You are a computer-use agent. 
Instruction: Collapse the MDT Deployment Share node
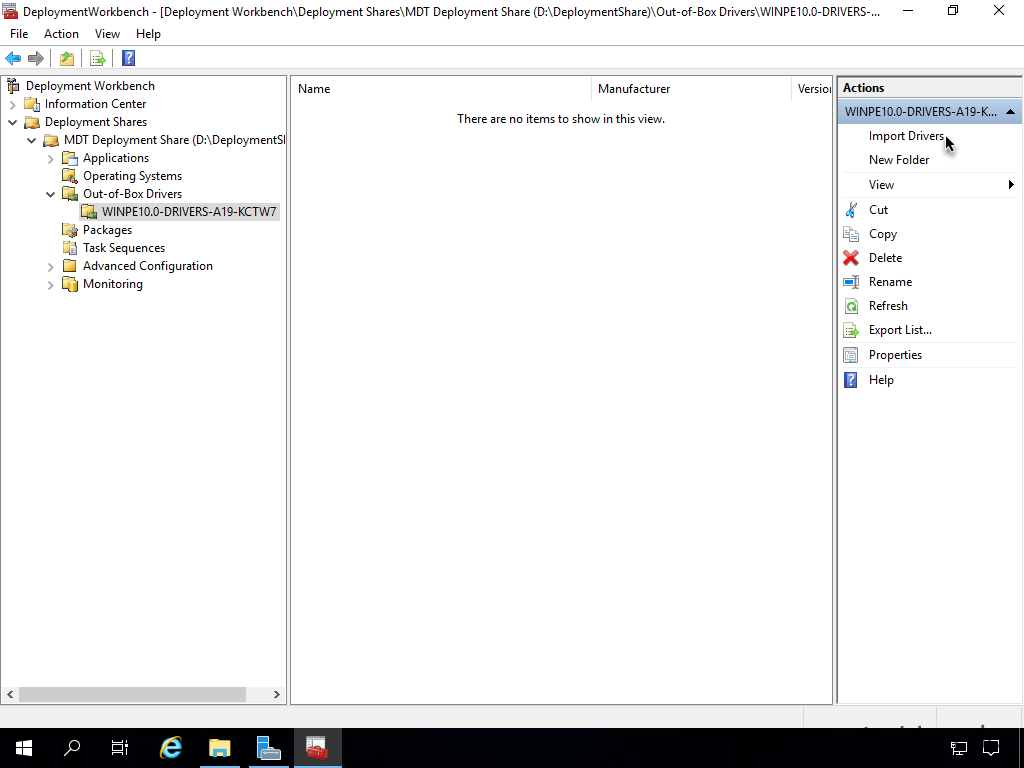pyautogui.click(x=31, y=140)
